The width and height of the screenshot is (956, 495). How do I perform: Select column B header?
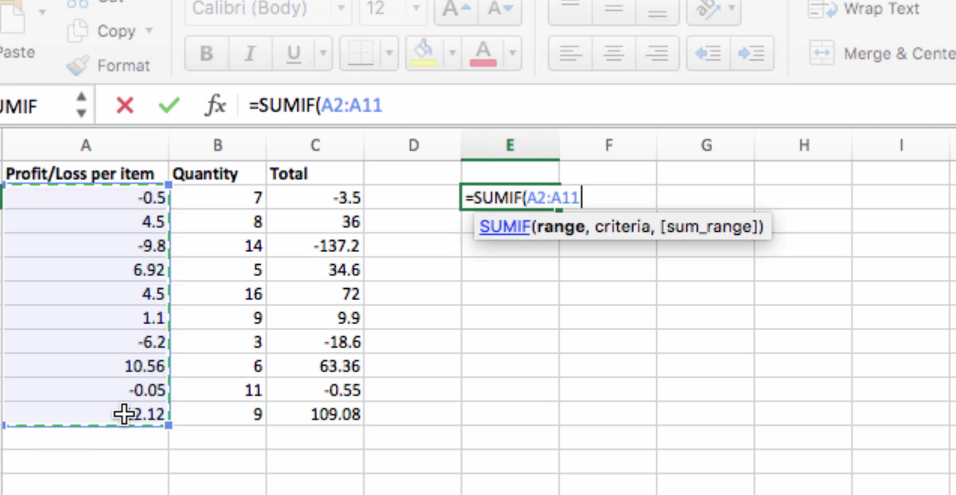point(217,145)
